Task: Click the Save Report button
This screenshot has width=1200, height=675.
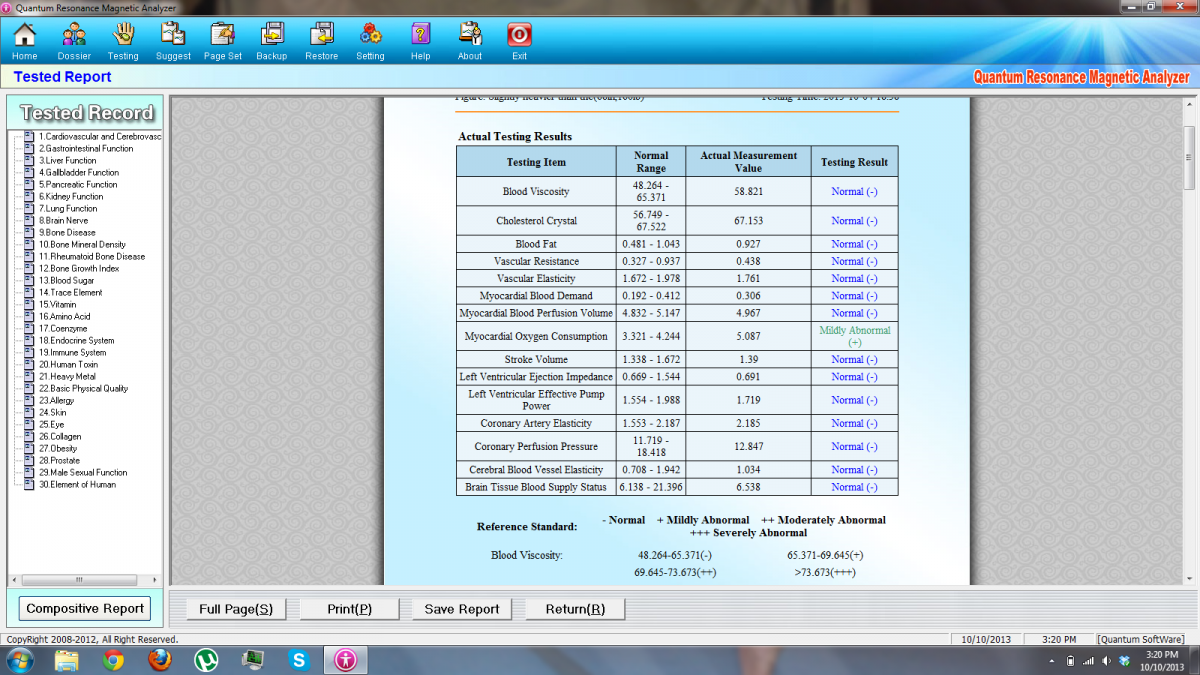Action: pos(462,608)
